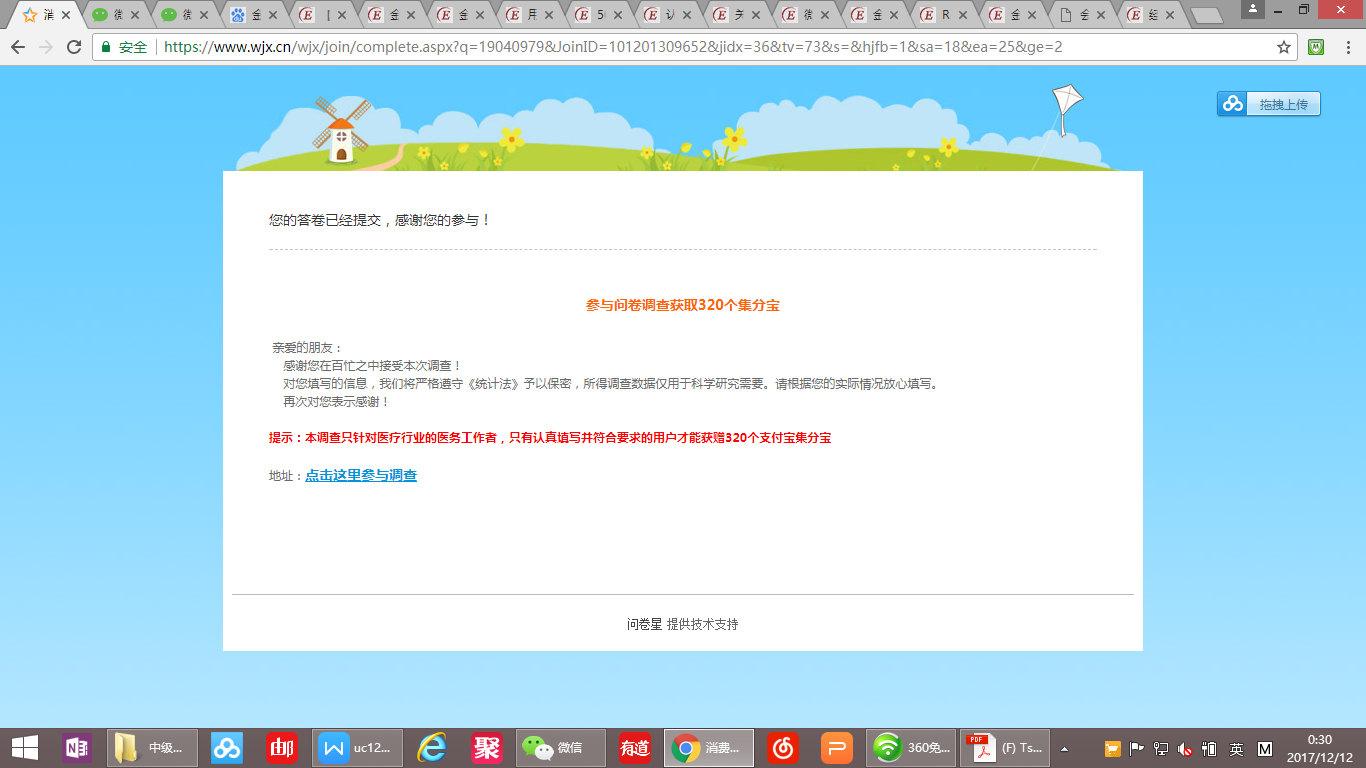Image resolution: width=1366 pixels, height=768 pixels.
Task: Launch OneNote from the taskbar
Action: [x=77, y=748]
